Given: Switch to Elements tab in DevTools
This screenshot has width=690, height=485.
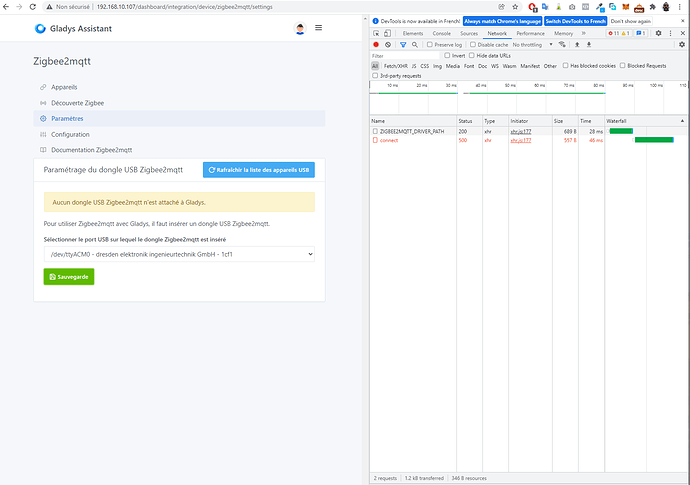Looking at the screenshot, I should coord(413,33).
